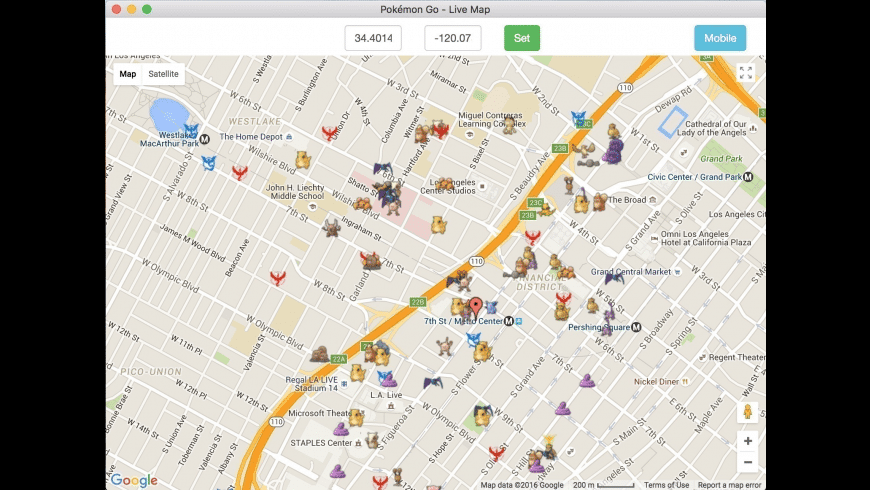The height and width of the screenshot is (490, 870).
Task: Click the blue Nidoran right of the red pin
Action: tap(491, 307)
